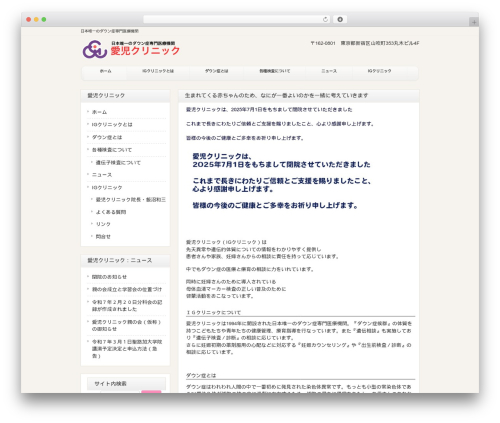
Task: Select 各種検査について in left sidebar menu
Action: 112,150
